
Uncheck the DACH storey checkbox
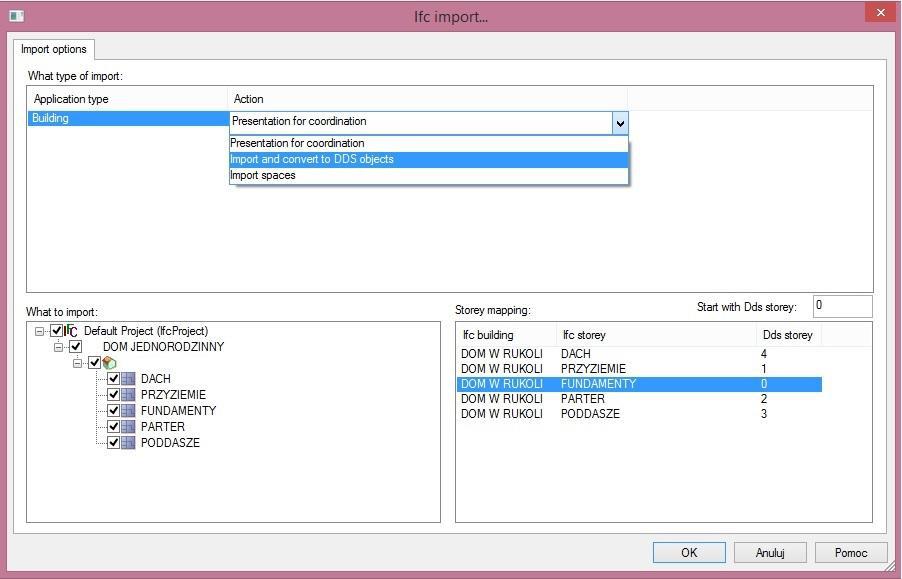113,379
